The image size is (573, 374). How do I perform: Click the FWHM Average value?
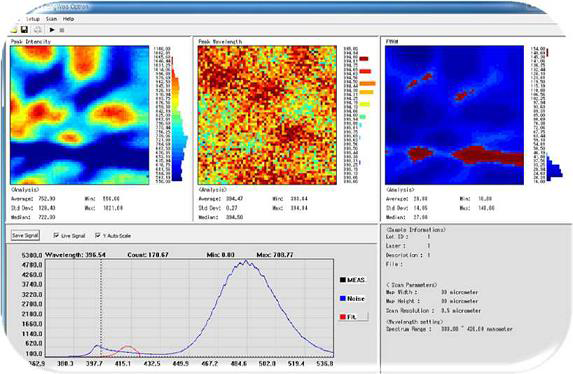tap(420, 199)
